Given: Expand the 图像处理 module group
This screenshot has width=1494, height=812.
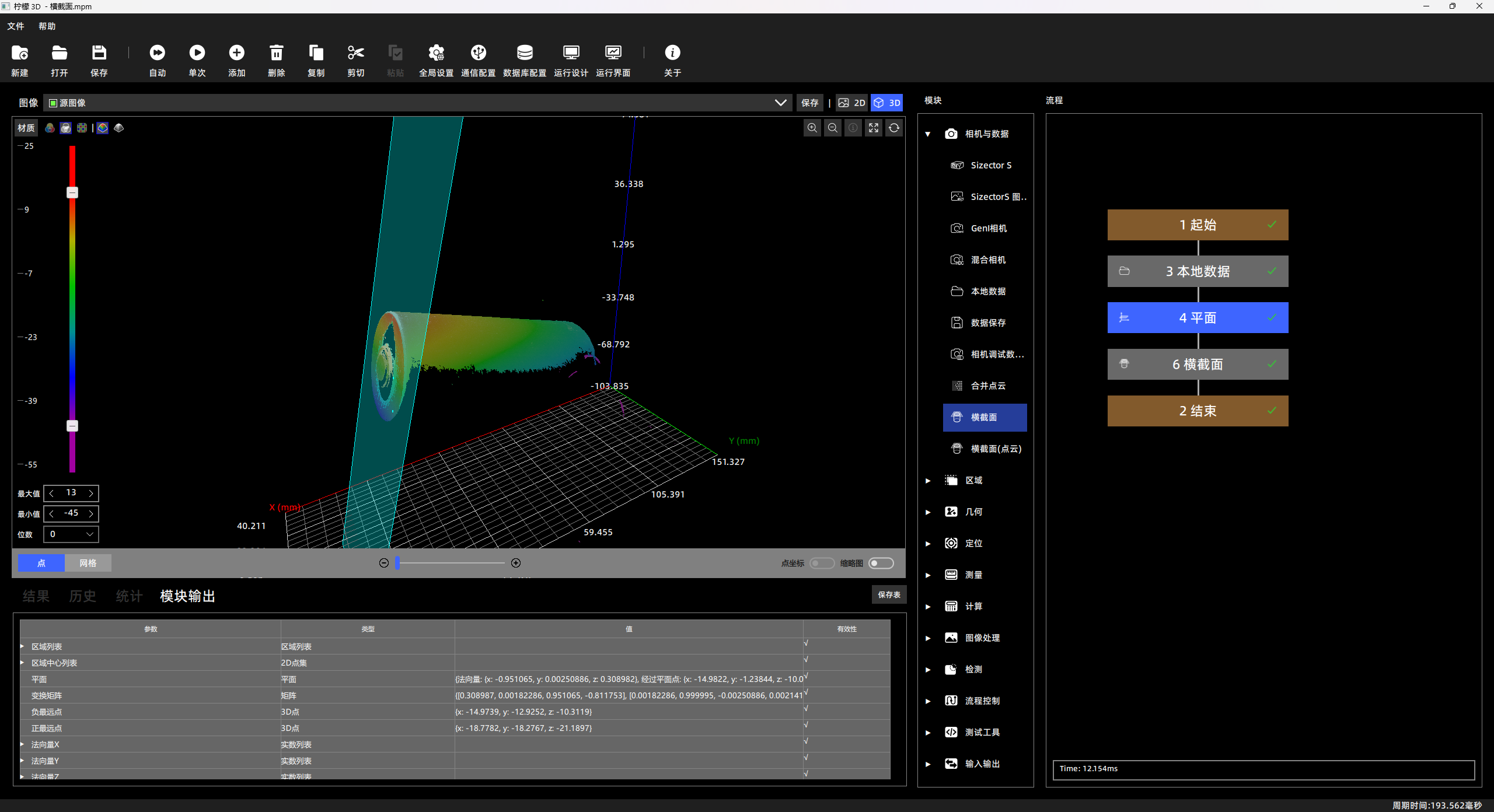Looking at the screenshot, I should 928,638.
